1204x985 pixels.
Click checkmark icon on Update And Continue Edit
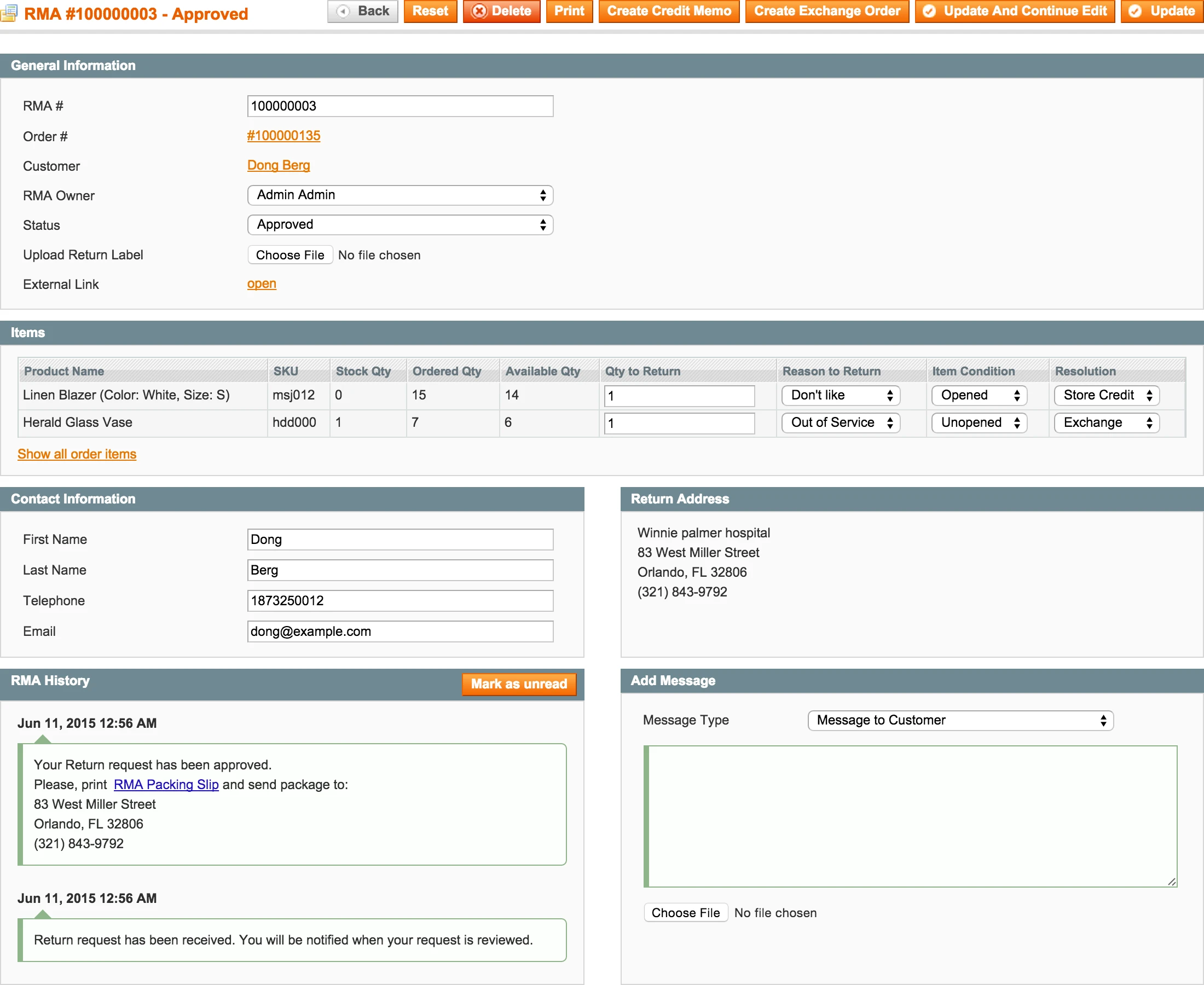coord(930,11)
